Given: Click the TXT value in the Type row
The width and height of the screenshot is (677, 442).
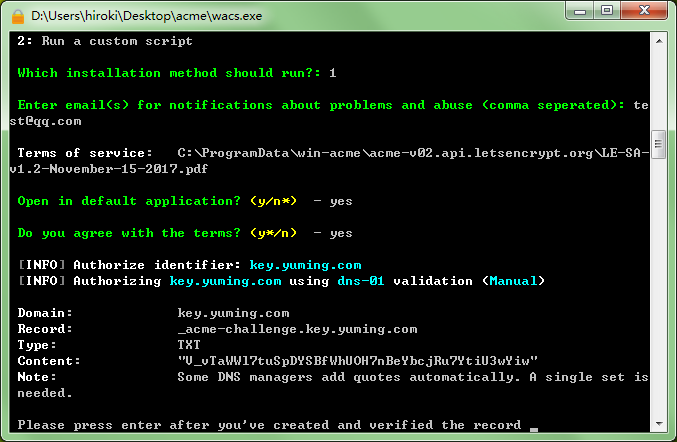Looking at the screenshot, I should (x=189, y=345).
